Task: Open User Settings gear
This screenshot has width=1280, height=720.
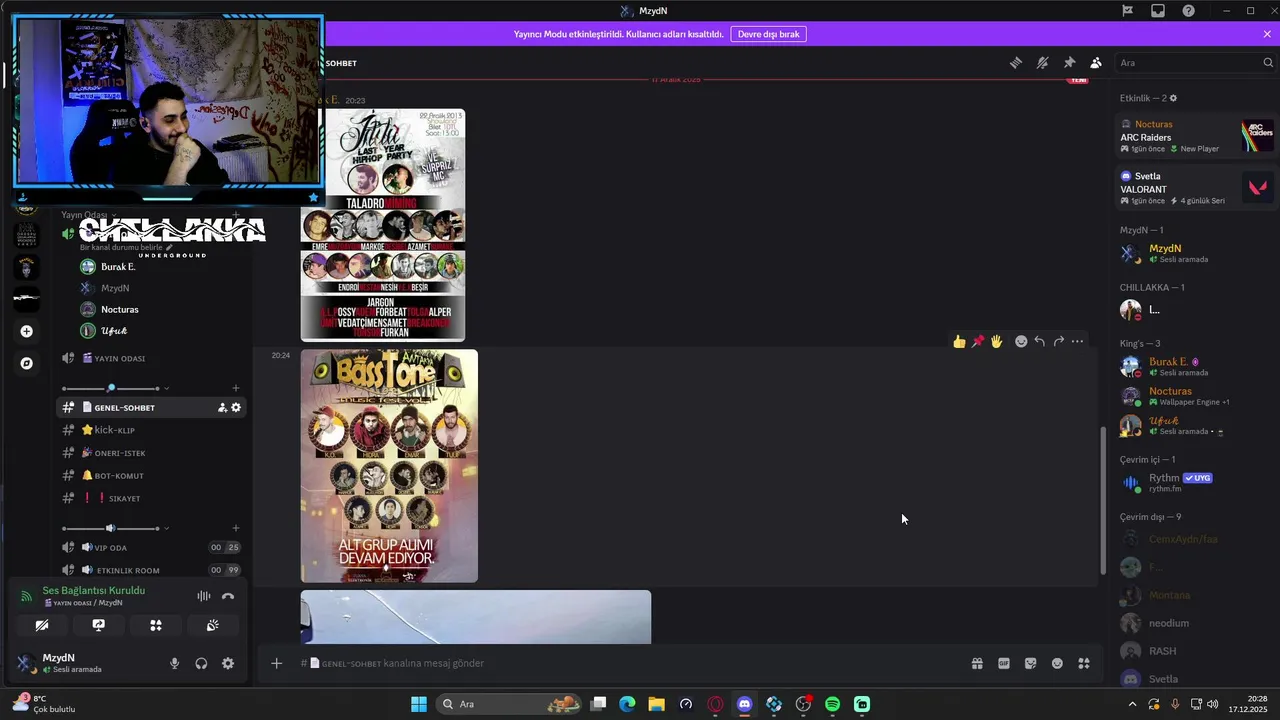Action: [228, 663]
